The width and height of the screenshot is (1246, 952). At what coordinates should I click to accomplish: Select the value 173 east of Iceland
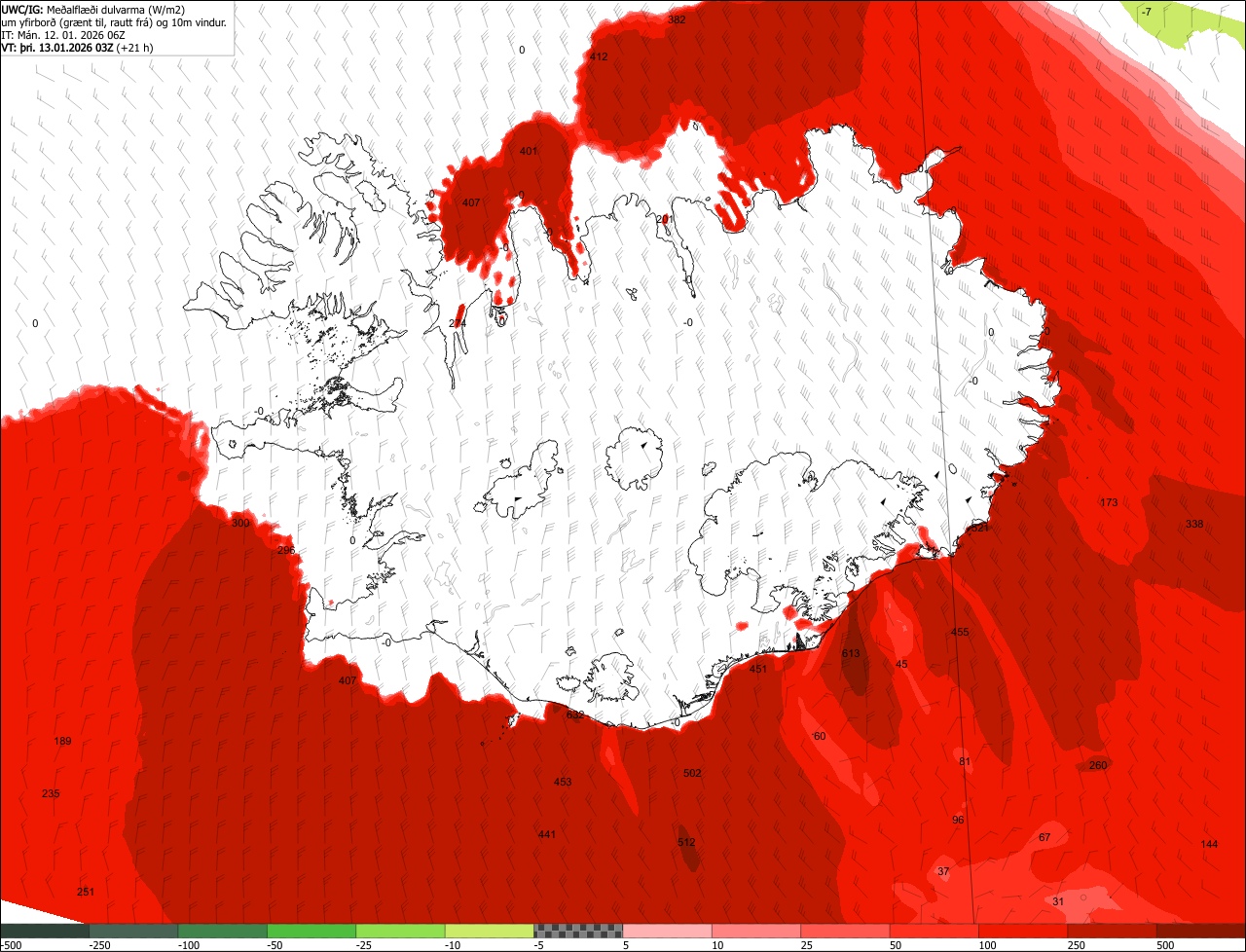pos(1109,502)
